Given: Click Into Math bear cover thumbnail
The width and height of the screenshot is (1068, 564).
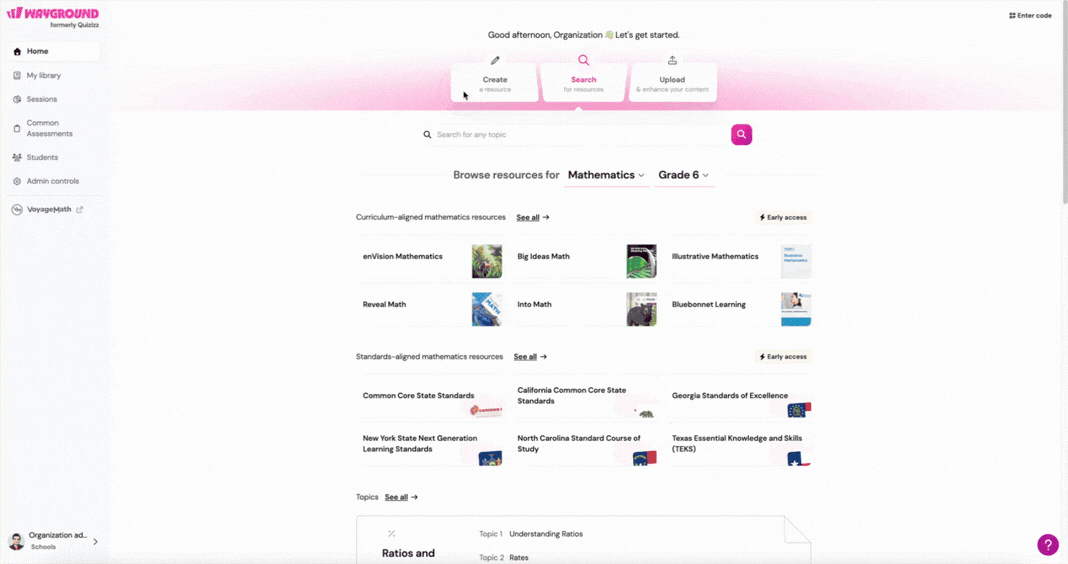Looking at the screenshot, I should point(642,310).
